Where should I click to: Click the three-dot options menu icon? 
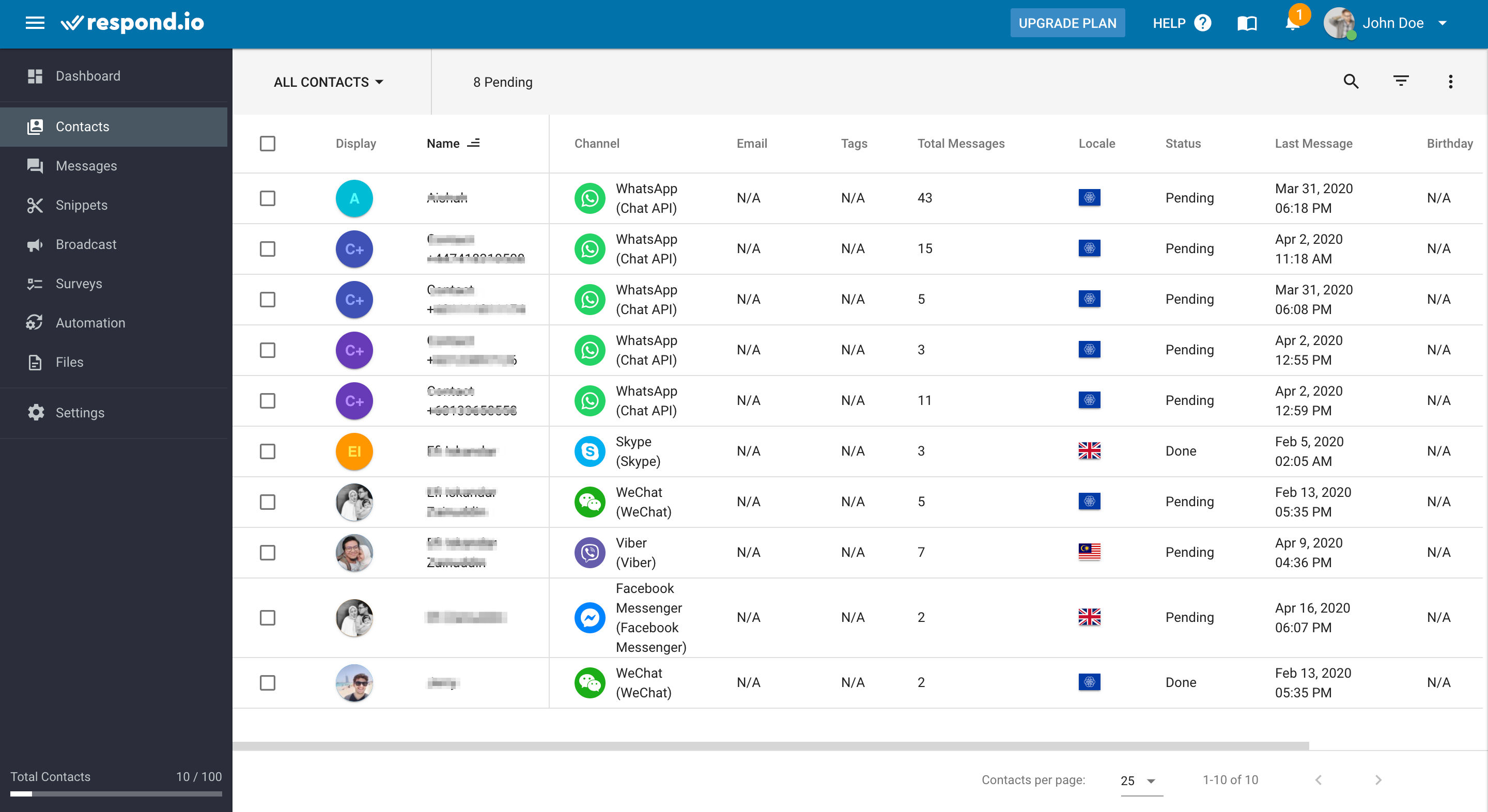point(1450,82)
